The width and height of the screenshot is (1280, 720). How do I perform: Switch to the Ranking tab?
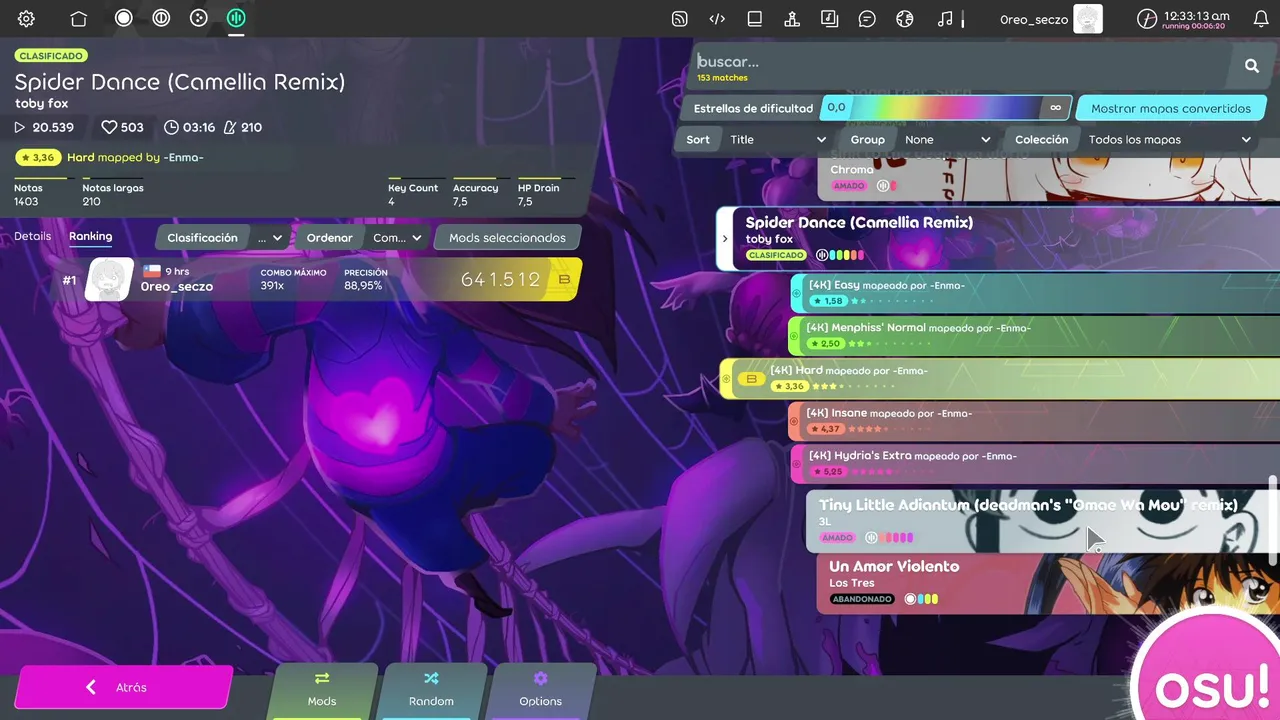pyautogui.click(x=90, y=237)
